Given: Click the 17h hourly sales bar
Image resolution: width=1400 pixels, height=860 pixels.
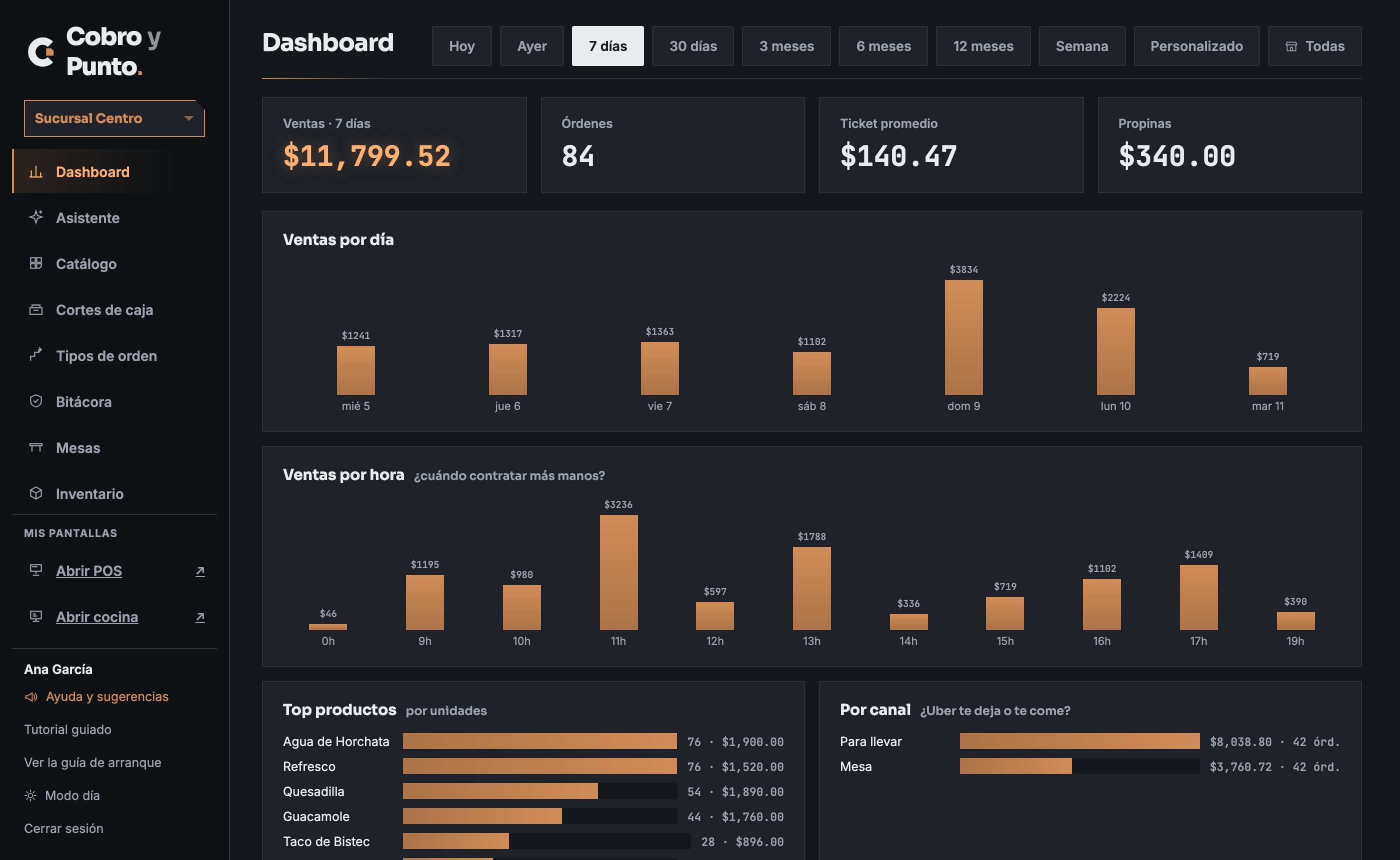Looking at the screenshot, I should pos(1198,597).
